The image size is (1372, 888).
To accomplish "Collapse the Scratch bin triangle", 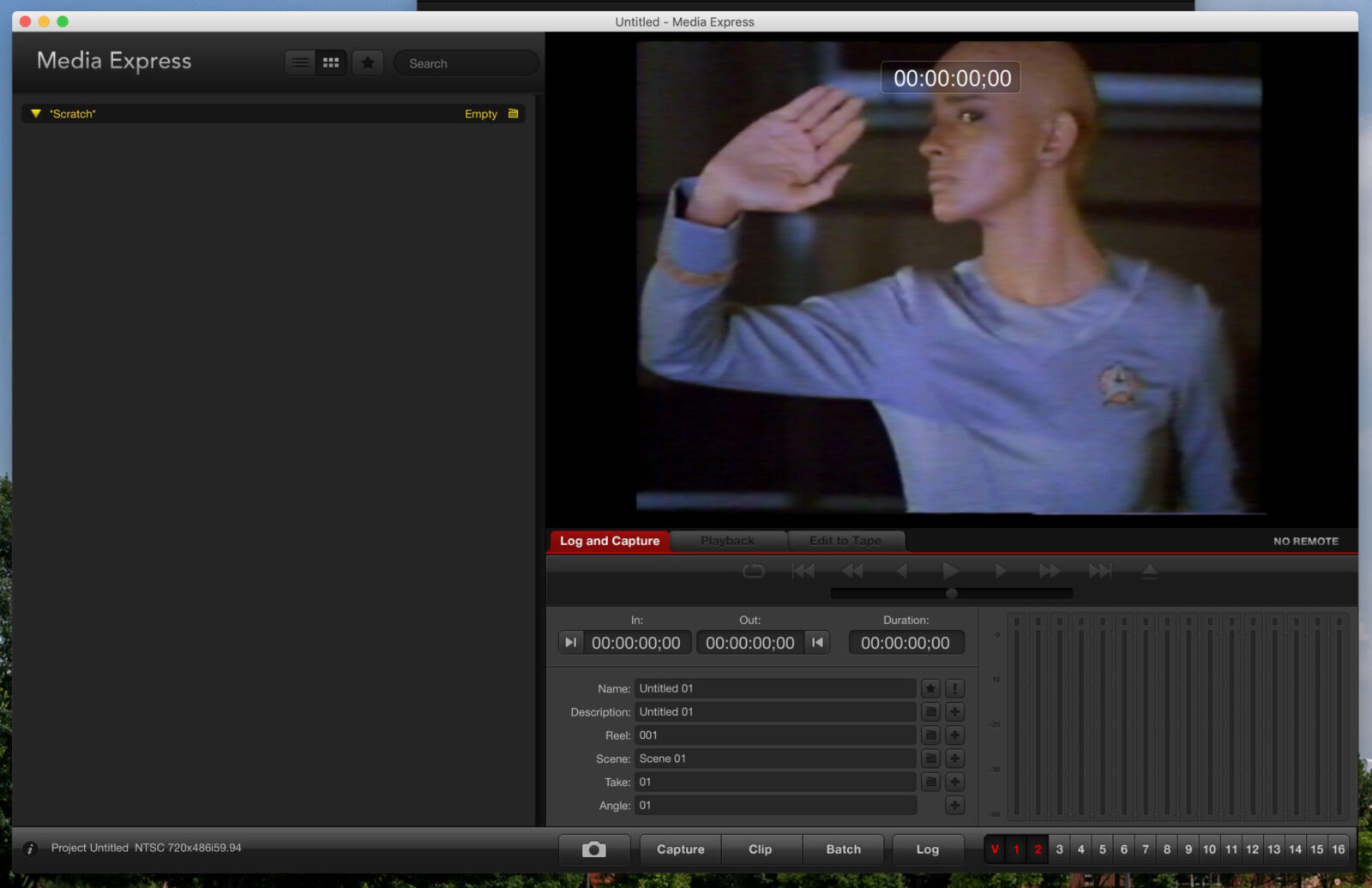I will point(36,113).
